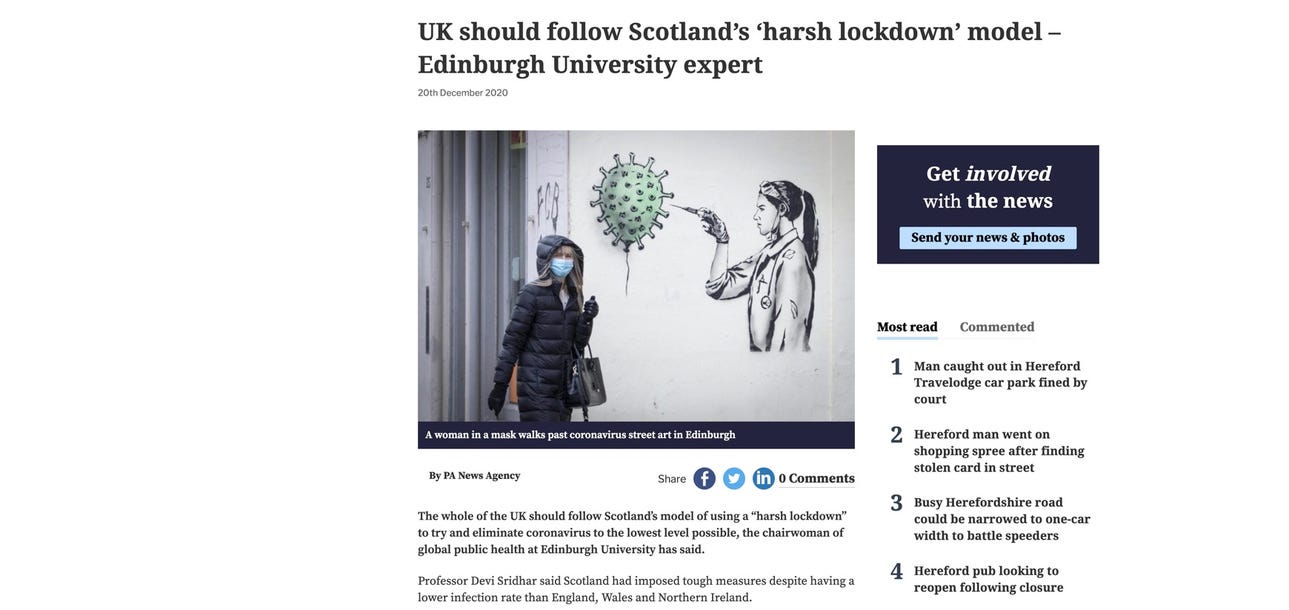Open Man caught out in Hereford Travelodge story
The image size is (1289, 610).
pos(1000,383)
